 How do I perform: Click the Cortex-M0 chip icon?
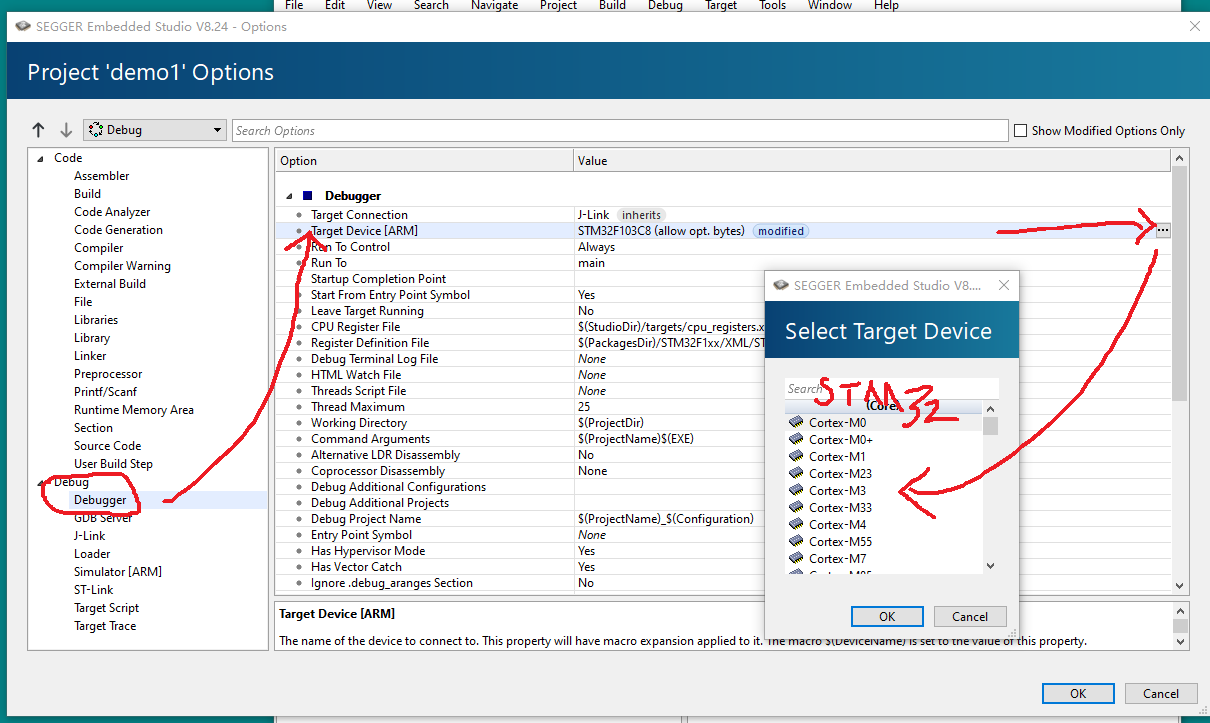pos(796,423)
